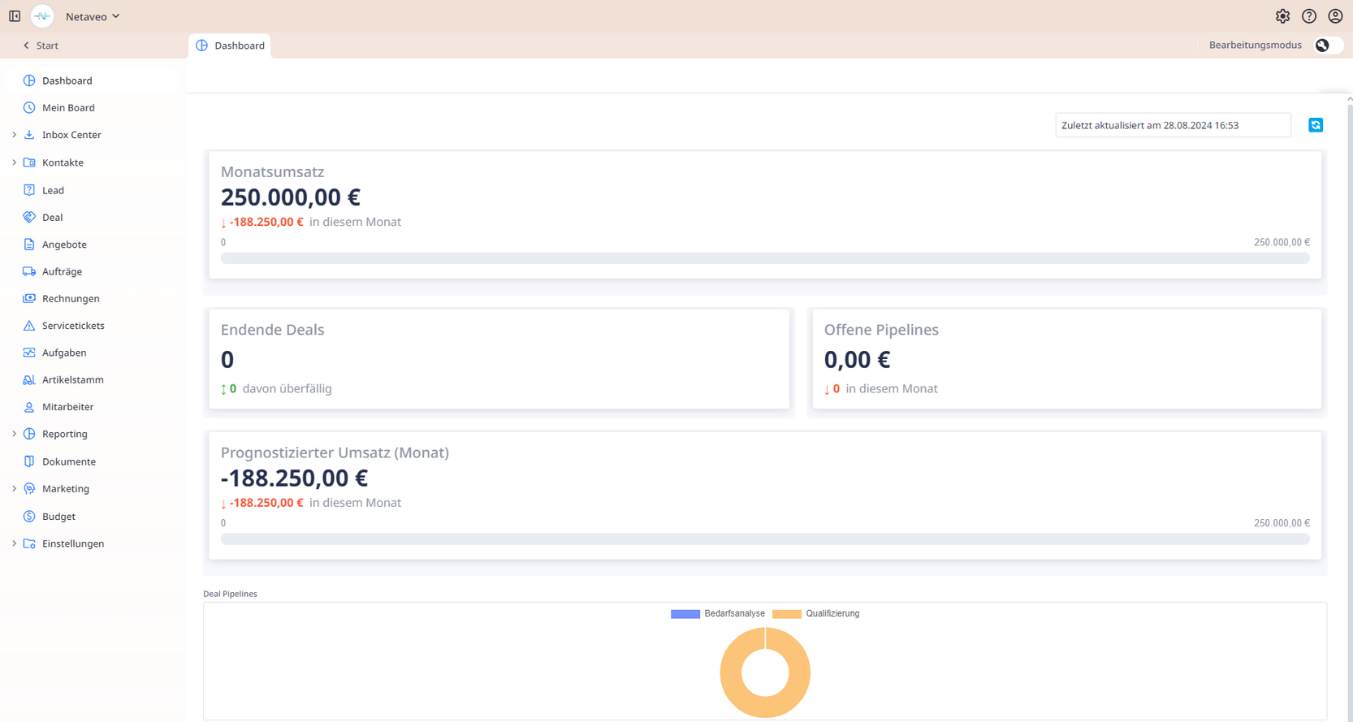
Task: Click the blue refresh dashboard icon
Action: pyautogui.click(x=1316, y=125)
